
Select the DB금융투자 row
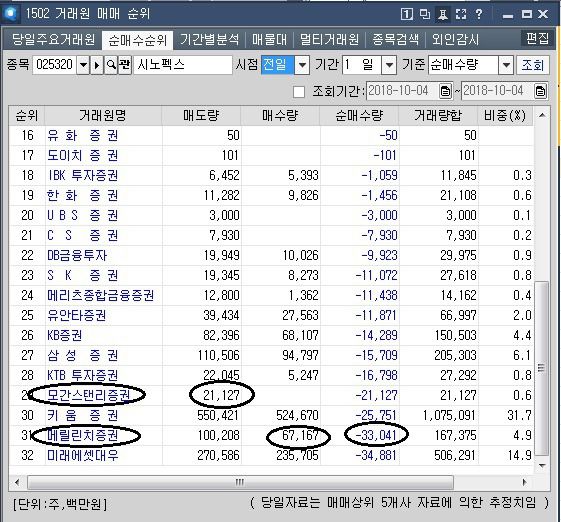click(271, 256)
